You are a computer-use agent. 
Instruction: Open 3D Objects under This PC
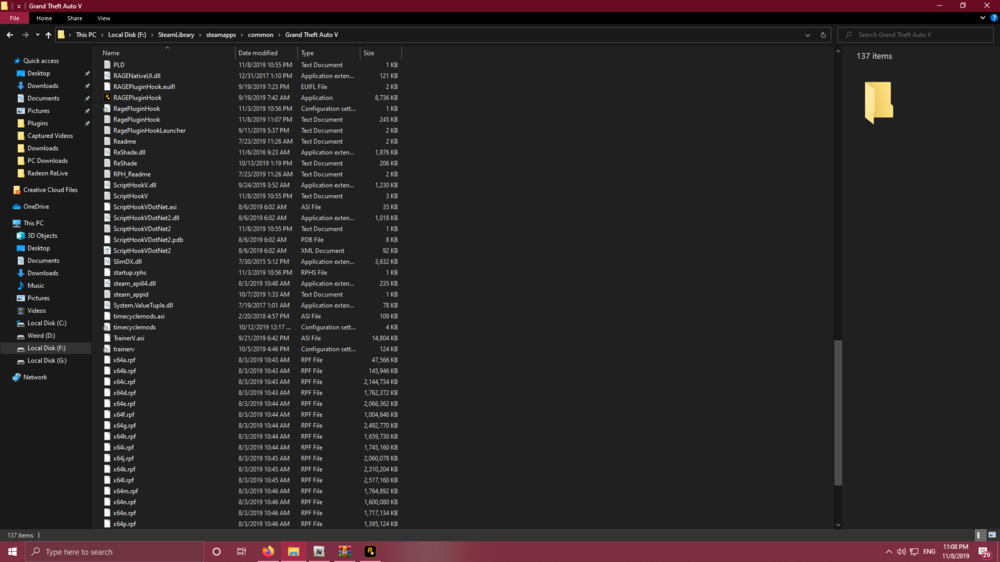click(41, 236)
